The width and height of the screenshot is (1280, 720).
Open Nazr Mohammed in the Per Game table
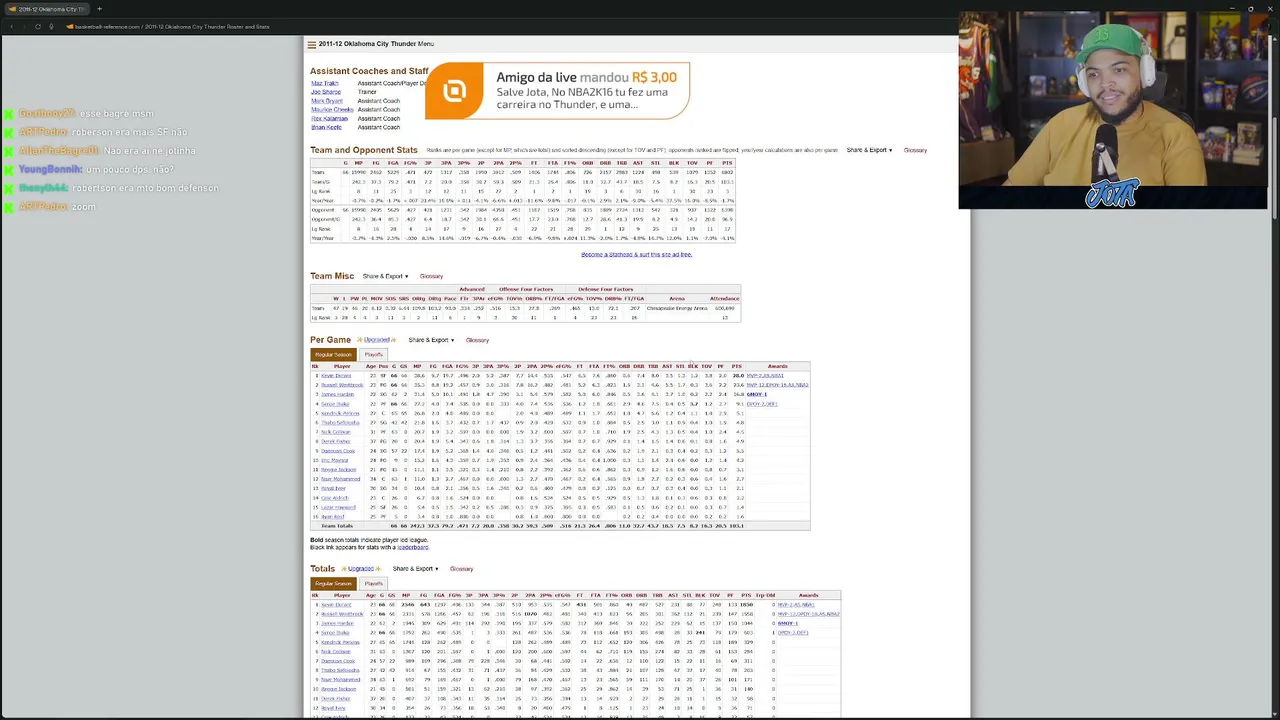(x=340, y=479)
